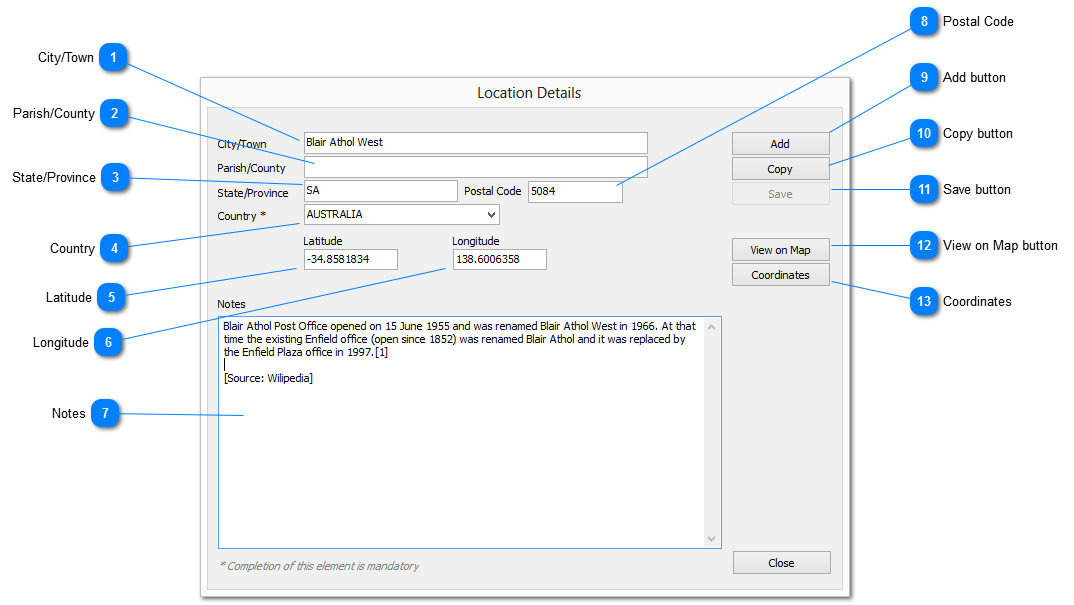The height and width of the screenshot is (605, 1074).
Task: Focus the empty Parish/County field
Action: pos(475,167)
